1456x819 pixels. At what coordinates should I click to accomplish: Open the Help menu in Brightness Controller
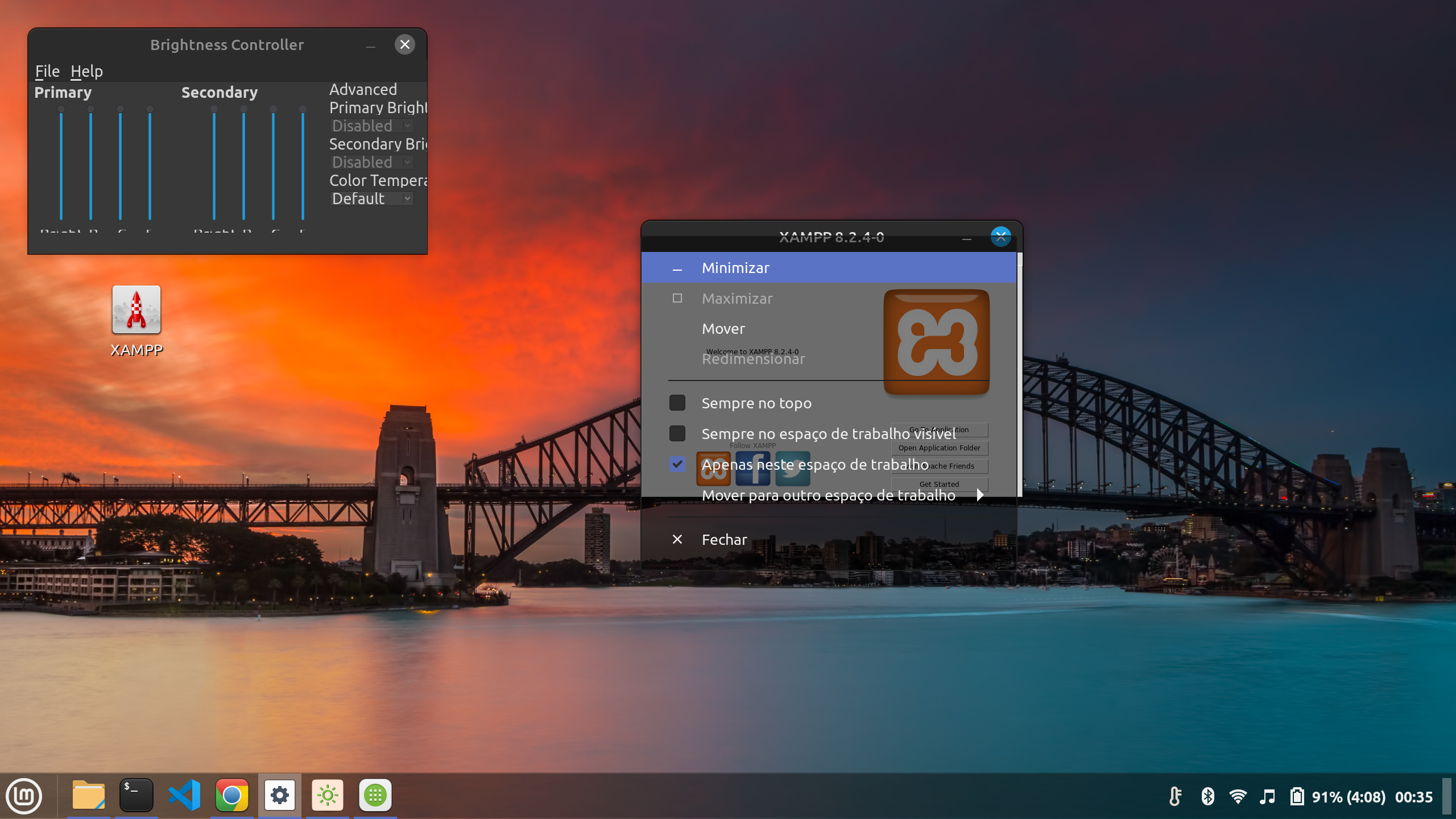(86, 71)
